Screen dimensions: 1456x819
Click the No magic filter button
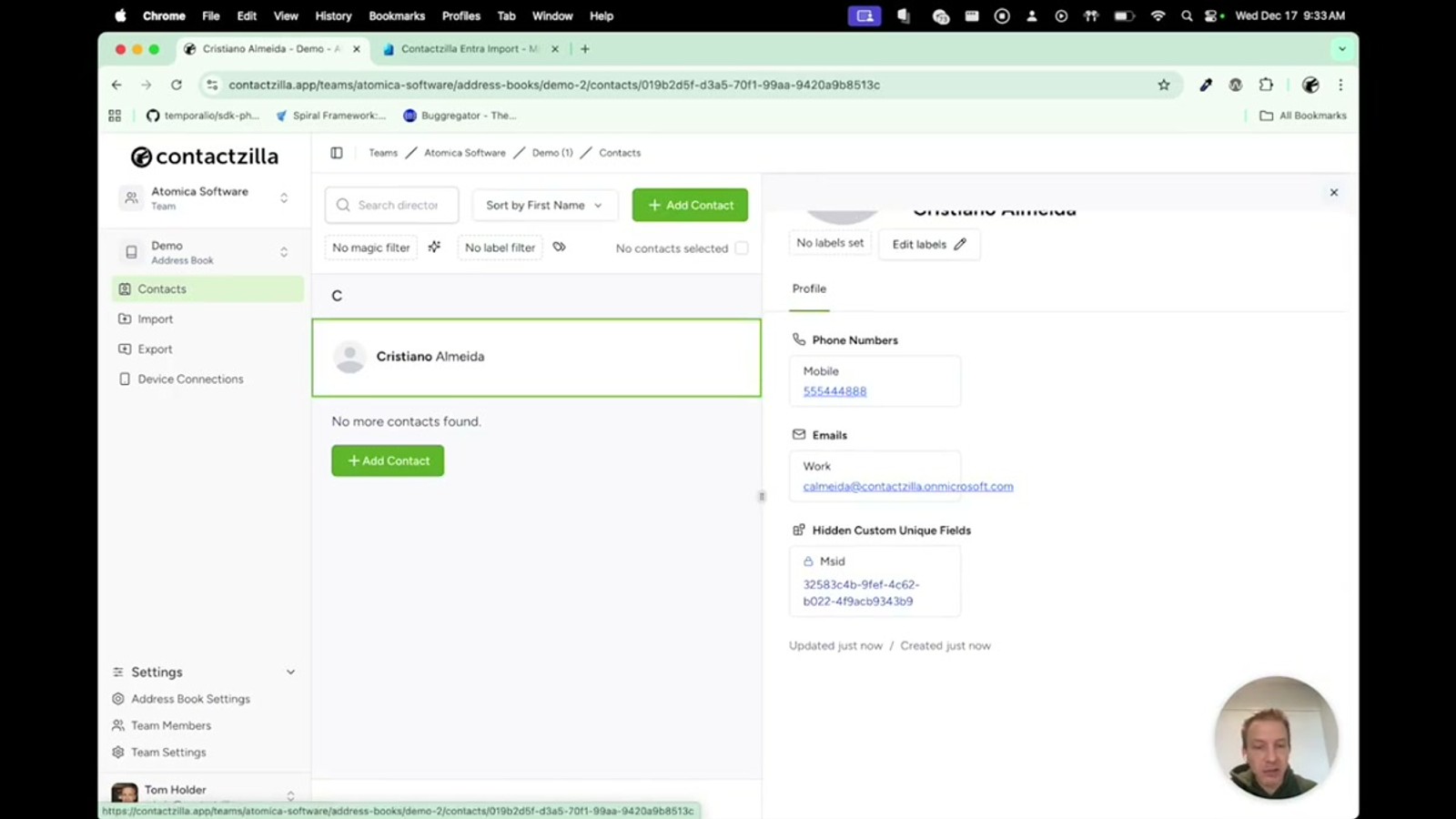point(371,248)
